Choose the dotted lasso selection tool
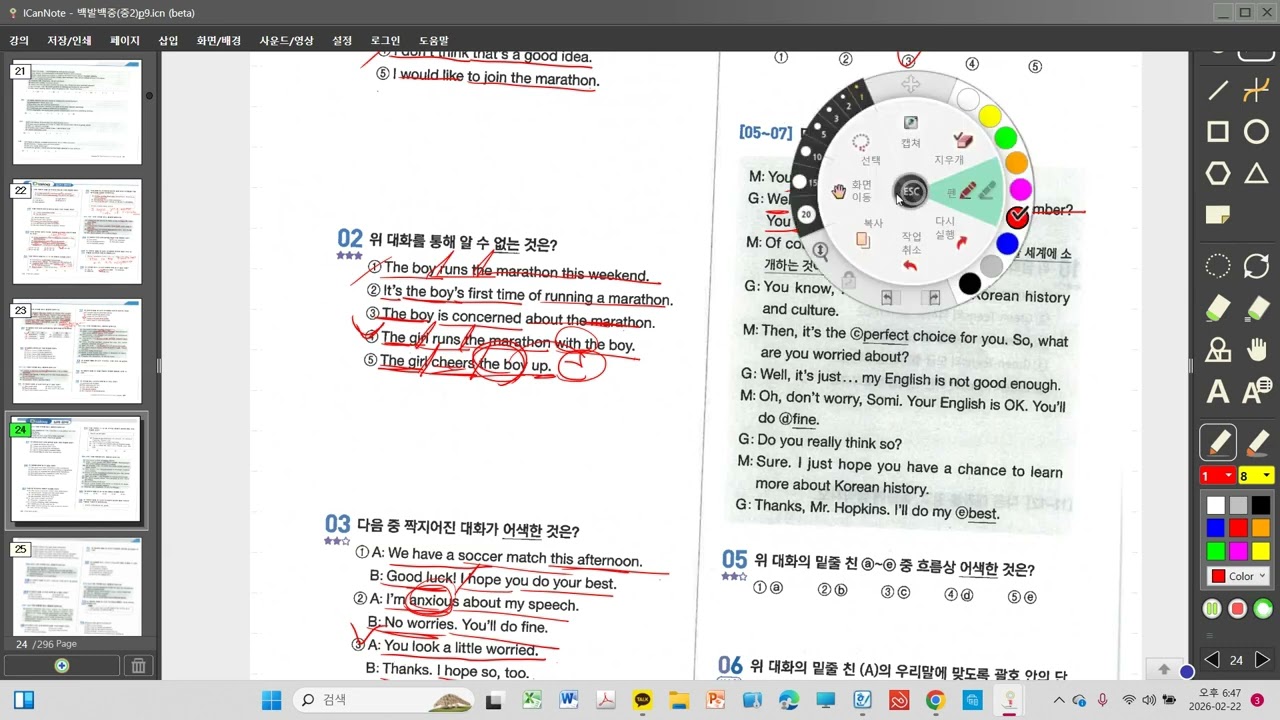Viewport: 1280px width, 720px height. pos(1218,266)
